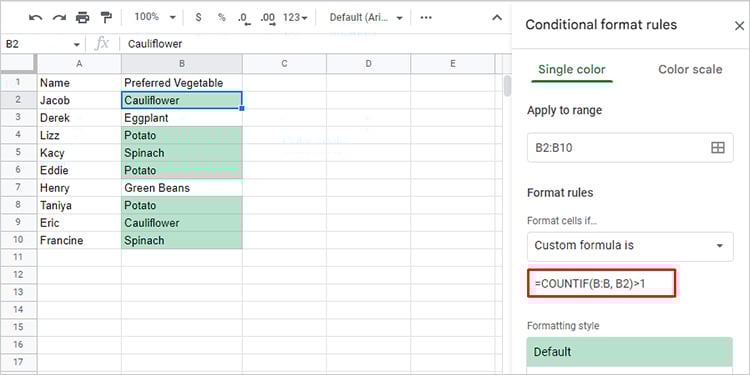
Task: Click the Decrease decimal places icon
Action: [244, 18]
